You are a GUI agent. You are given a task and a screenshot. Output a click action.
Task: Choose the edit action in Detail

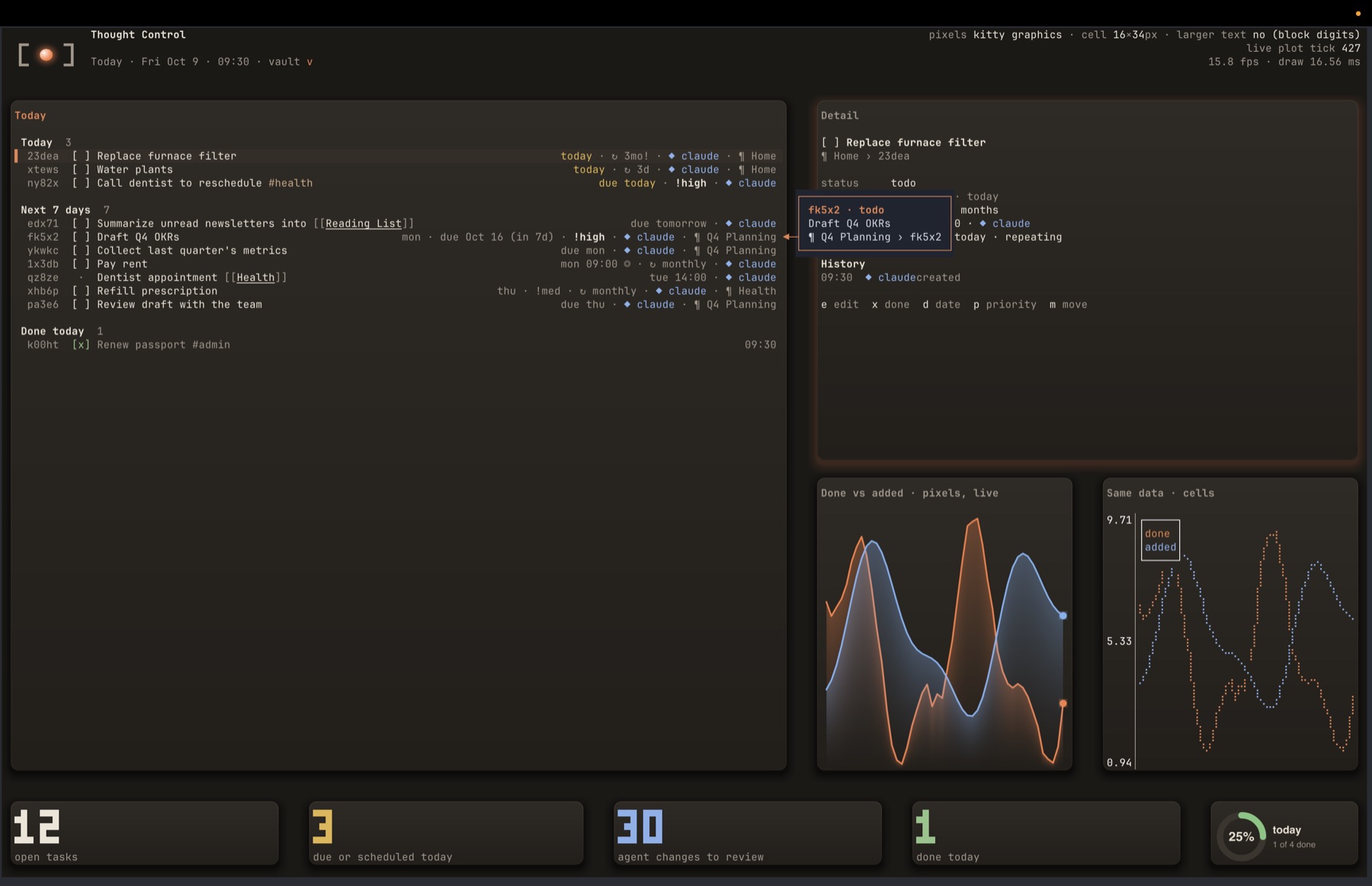coord(840,304)
